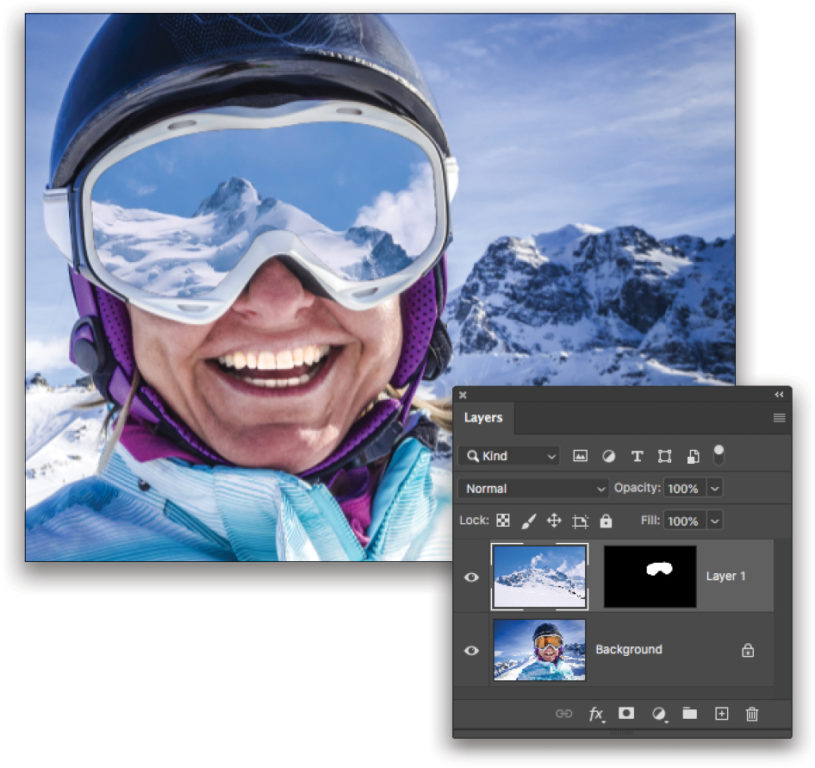Viewport: 815px width, 768px height.
Task: Open the Layers panel flyout menu
Action: pos(779,418)
